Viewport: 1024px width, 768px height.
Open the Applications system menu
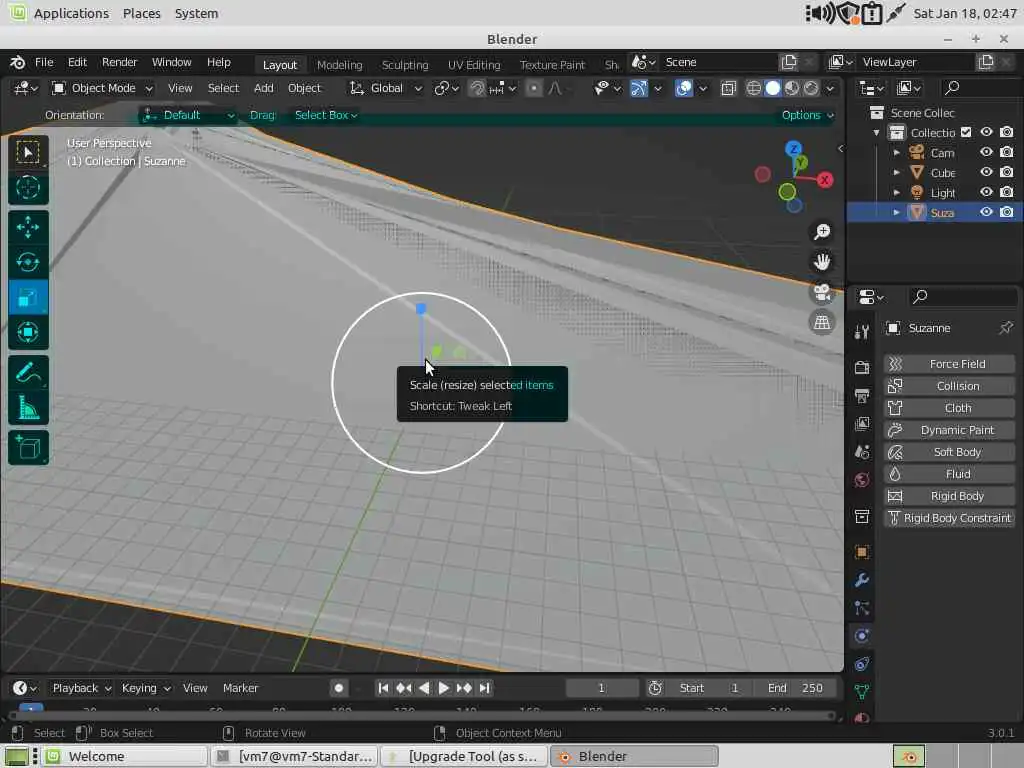click(71, 13)
